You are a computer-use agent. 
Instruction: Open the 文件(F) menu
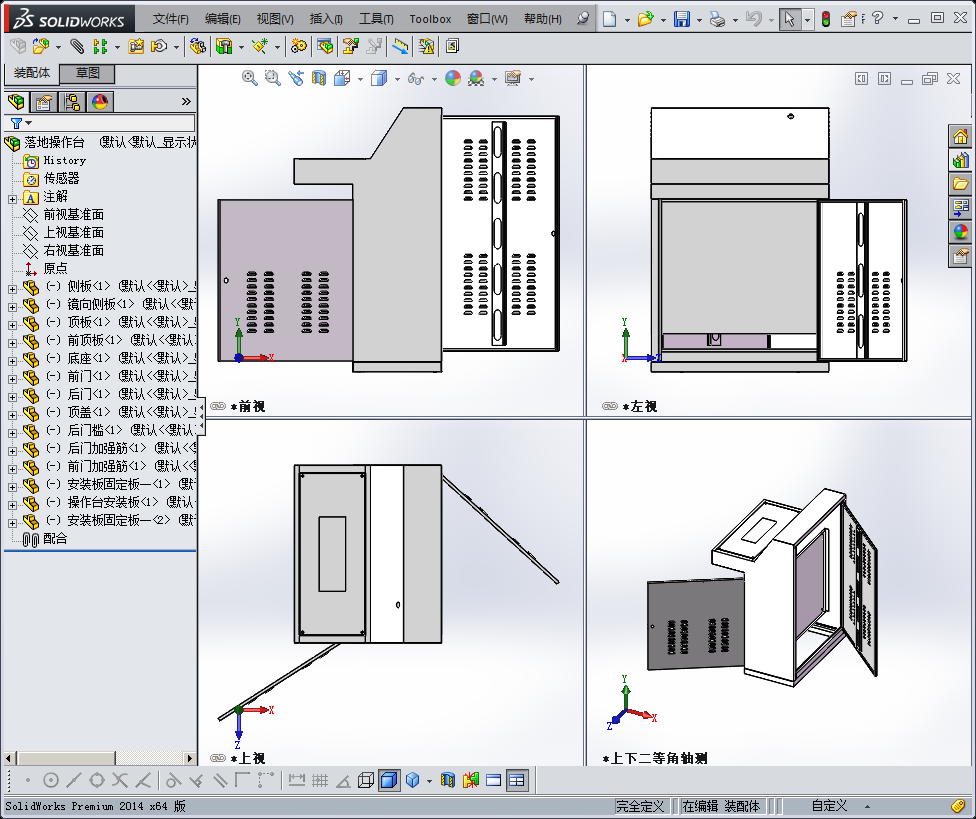[170, 19]
